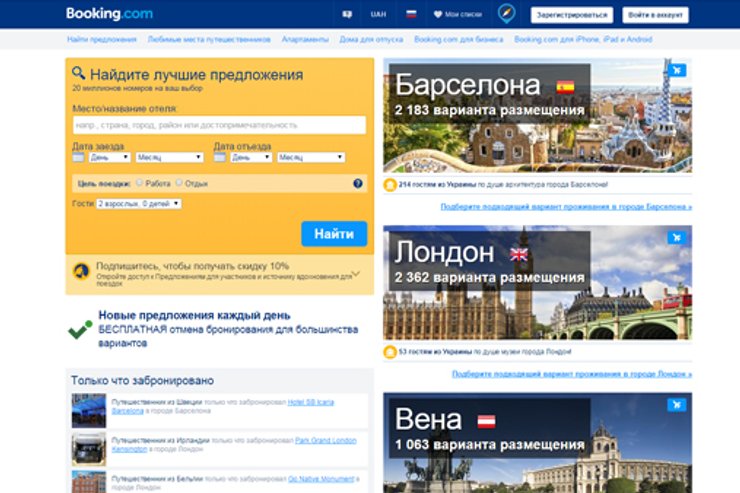Click the flight icon on Барселона card
740x493 pixels.
(677, 70)
